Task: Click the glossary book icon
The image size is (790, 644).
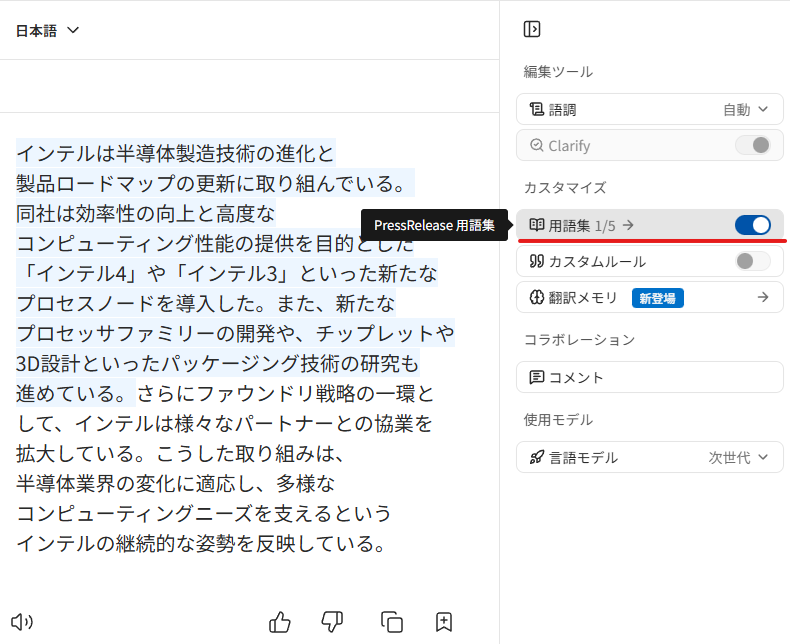Action: point(537,225)
